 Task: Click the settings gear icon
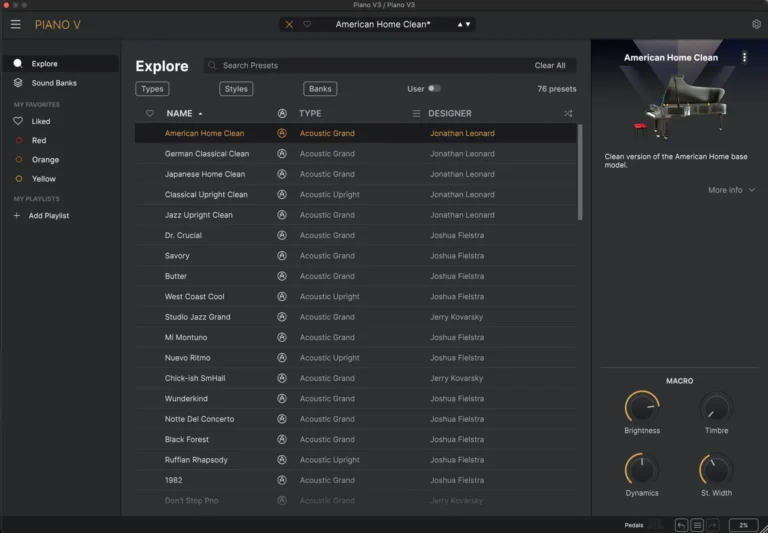pyautogui.click(x=756, y=24)
